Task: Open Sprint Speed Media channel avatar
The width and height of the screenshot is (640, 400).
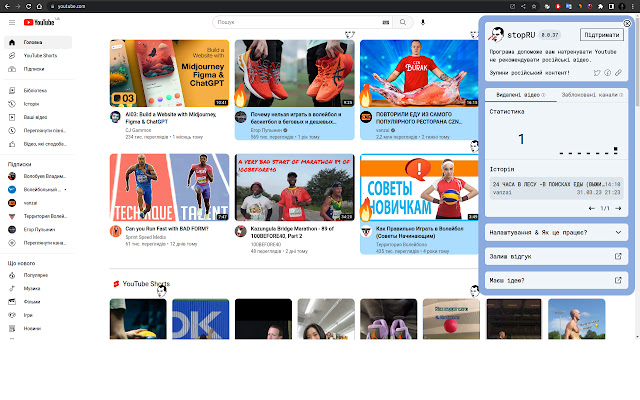Action: [116, 231]
